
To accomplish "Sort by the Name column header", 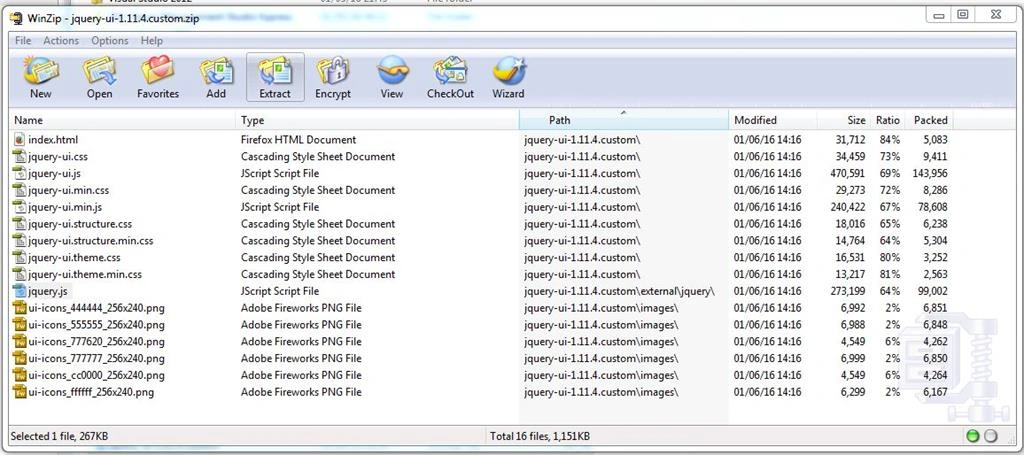I will tap(123, 120).
